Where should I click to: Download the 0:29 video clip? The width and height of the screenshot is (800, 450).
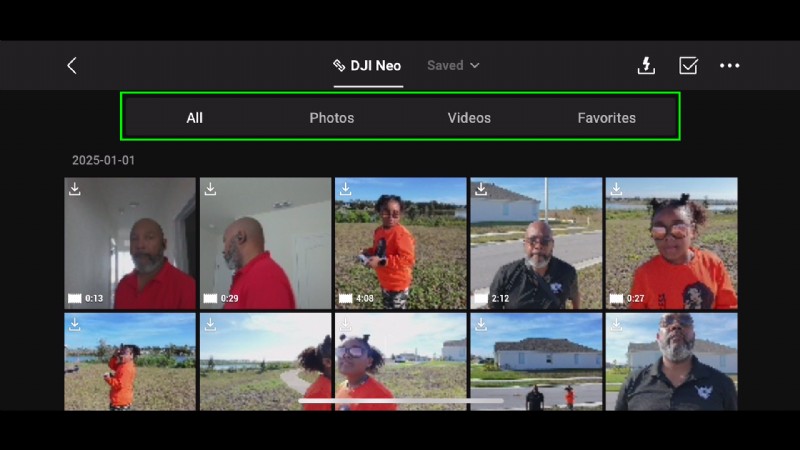210,189
